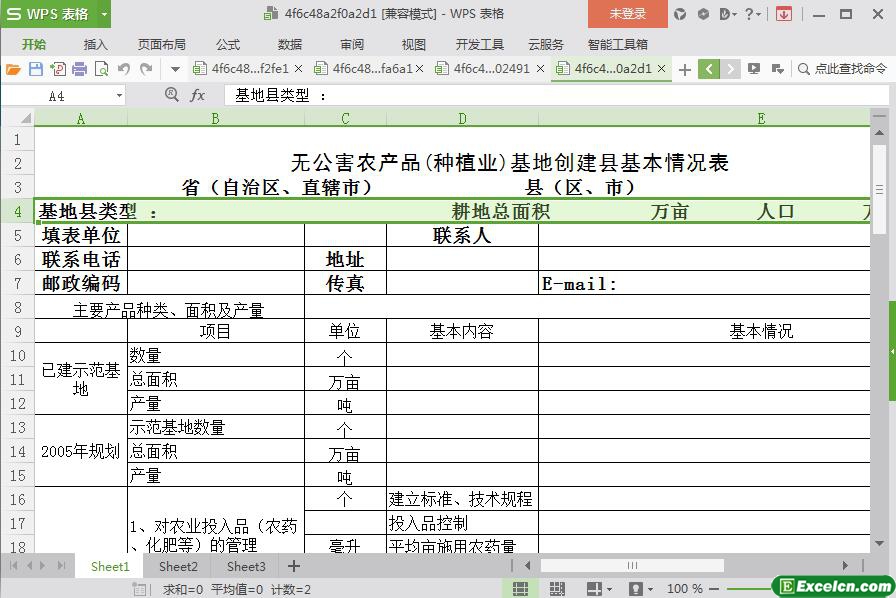Open the 数据 tab

[290, 44]
